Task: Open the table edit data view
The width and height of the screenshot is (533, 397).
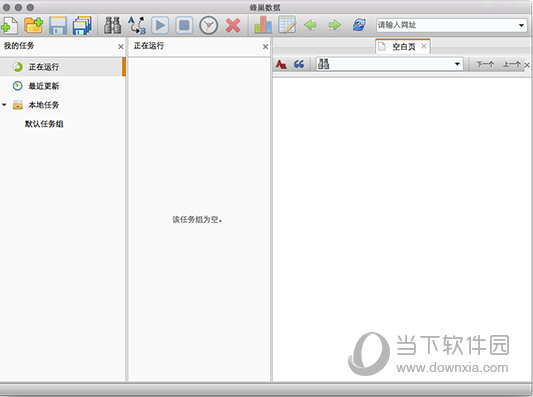Action: [x=287, y=25]
